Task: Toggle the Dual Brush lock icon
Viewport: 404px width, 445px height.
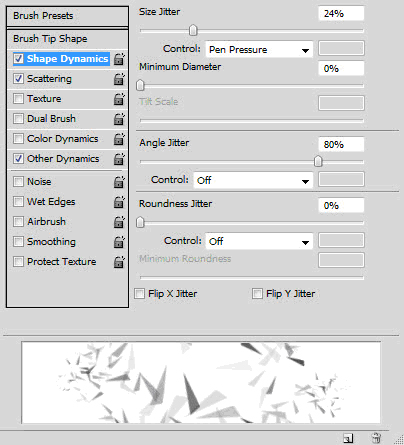Action: click(119, 119)
